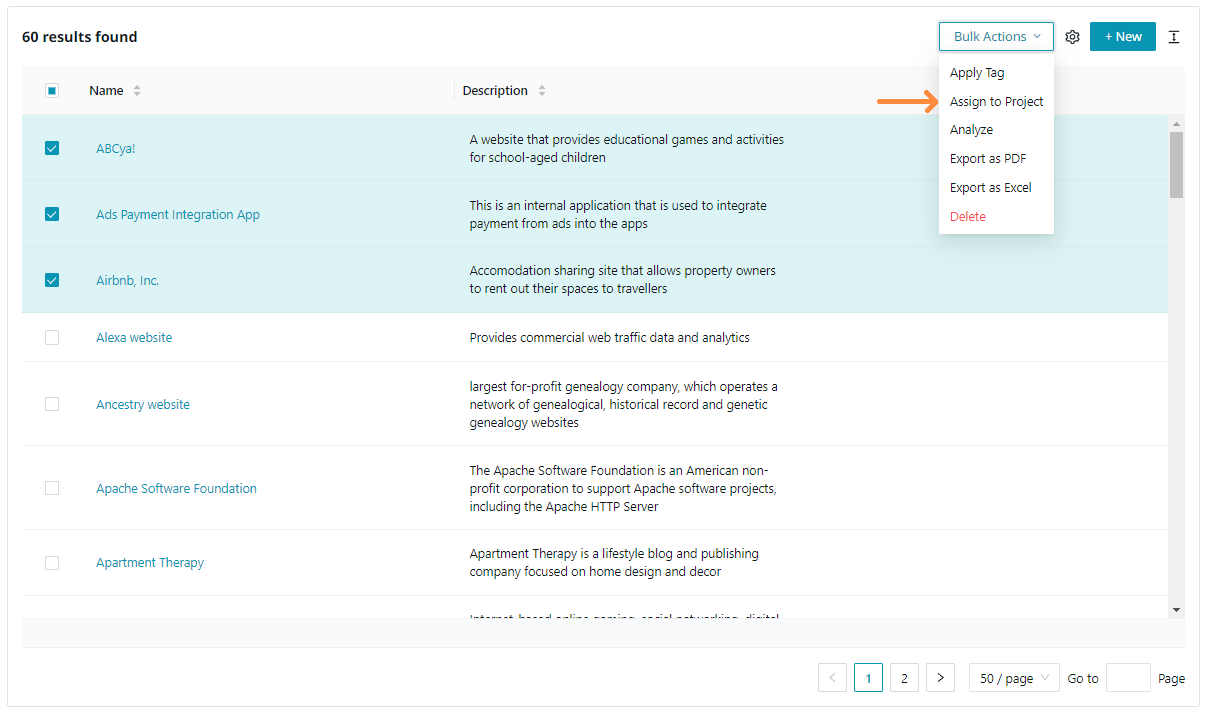Select the Alexa website row checkbox
Image resolution: width=1207 pixels, height=712 pixels.
tap(52, 338)
